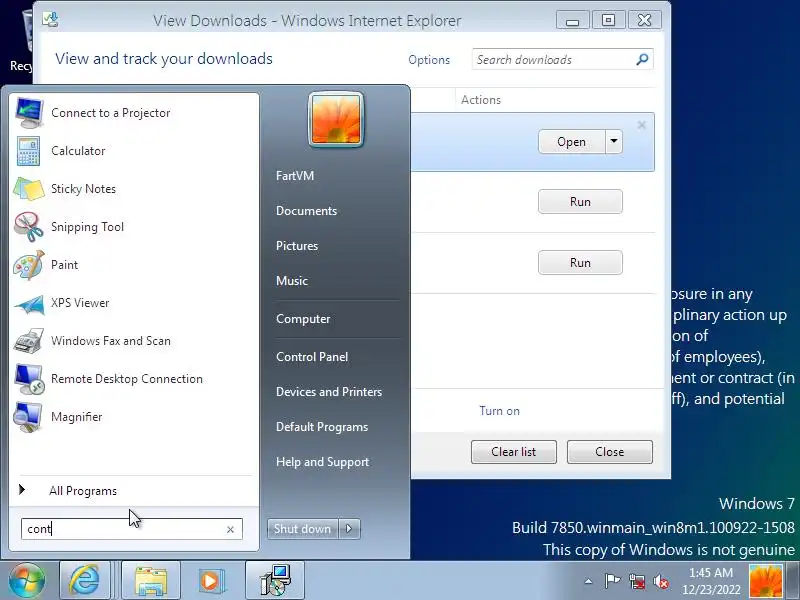Open Documents from Start menu
This screenshot has width=800, height=600.
pos(306,211)
